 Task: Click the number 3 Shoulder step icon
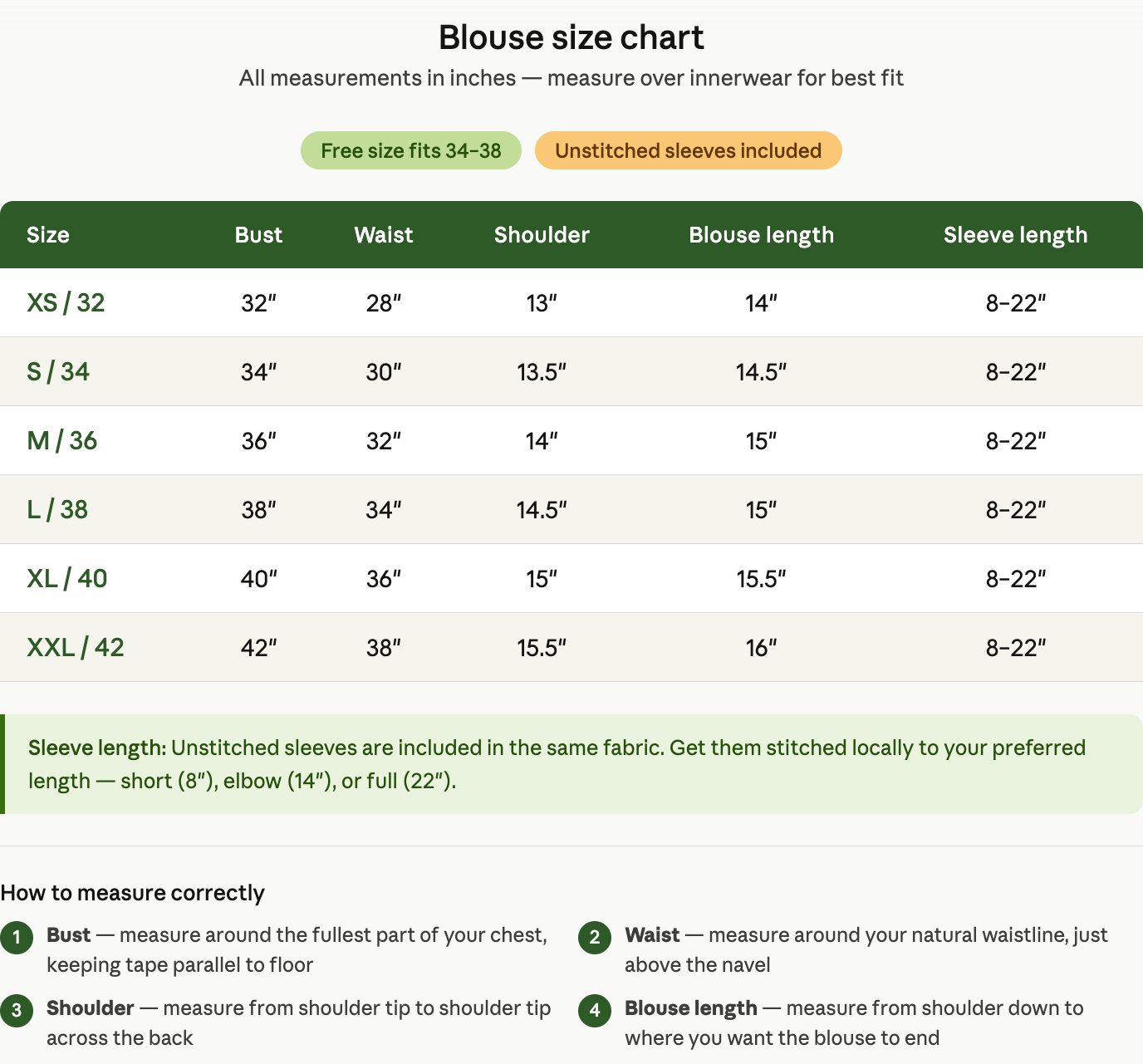[17, 1011]
